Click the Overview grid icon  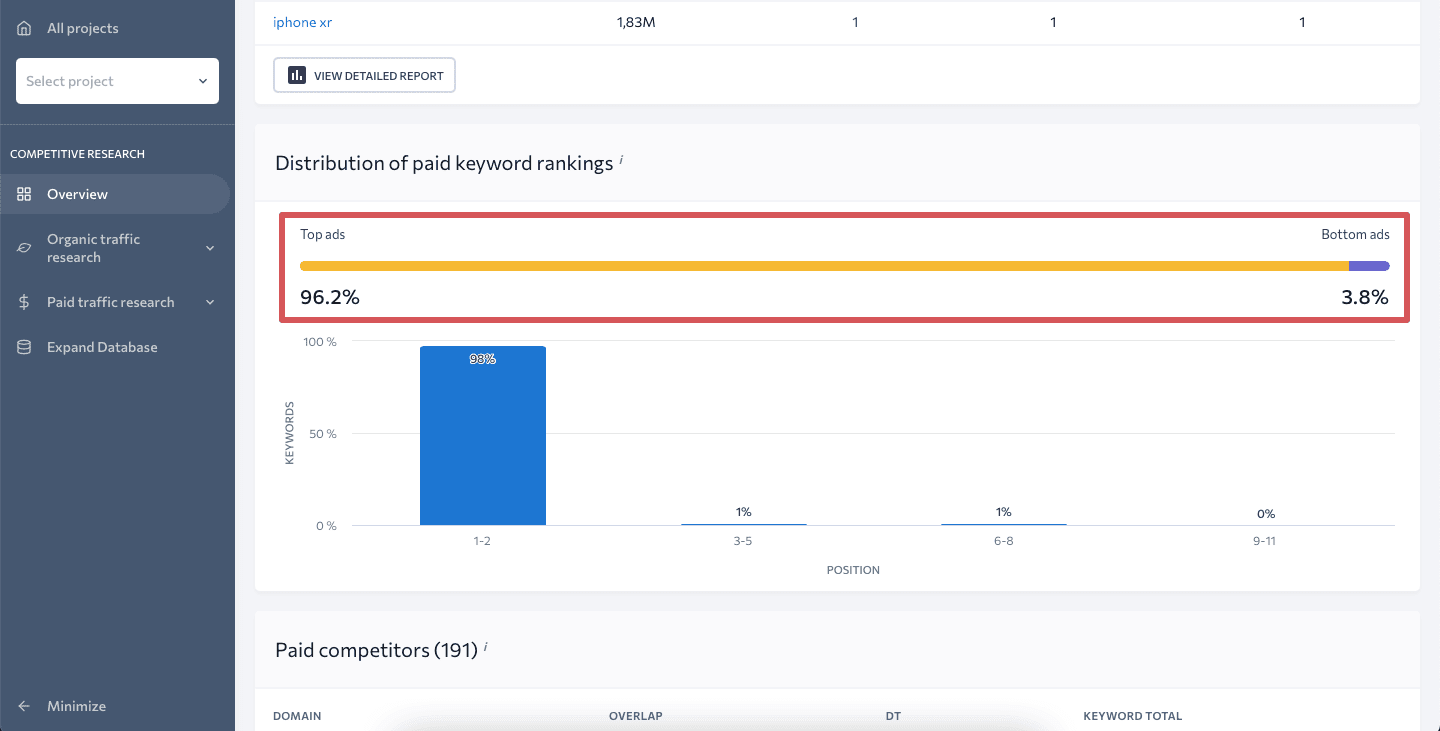[x=24, y=194]
